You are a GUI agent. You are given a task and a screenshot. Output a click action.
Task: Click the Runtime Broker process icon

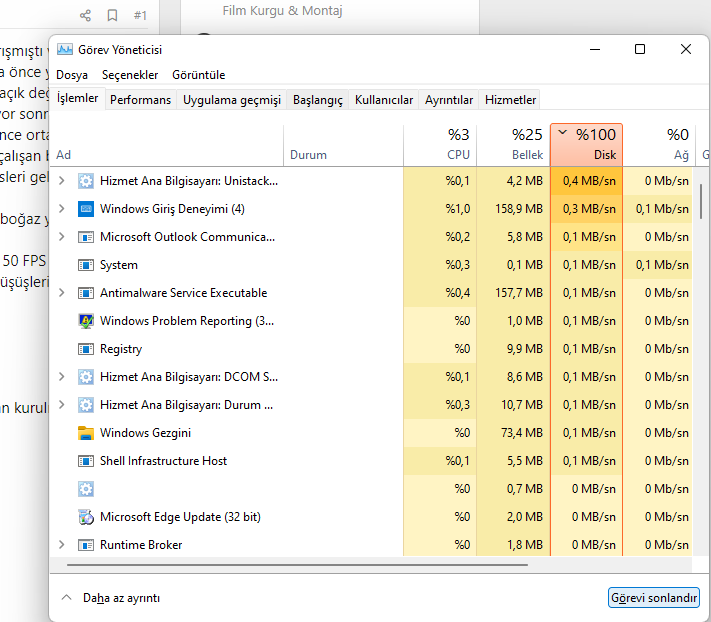(x=86, y=545)
